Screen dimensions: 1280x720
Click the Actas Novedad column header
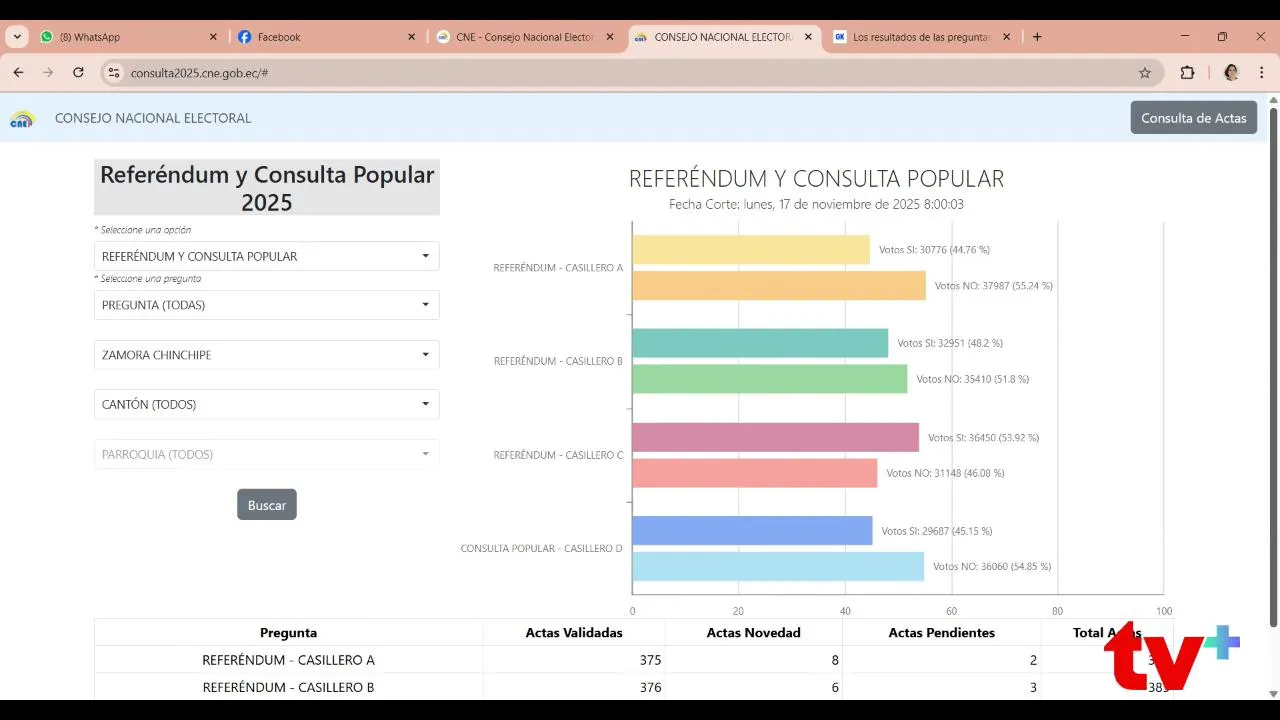coord(753,632)
